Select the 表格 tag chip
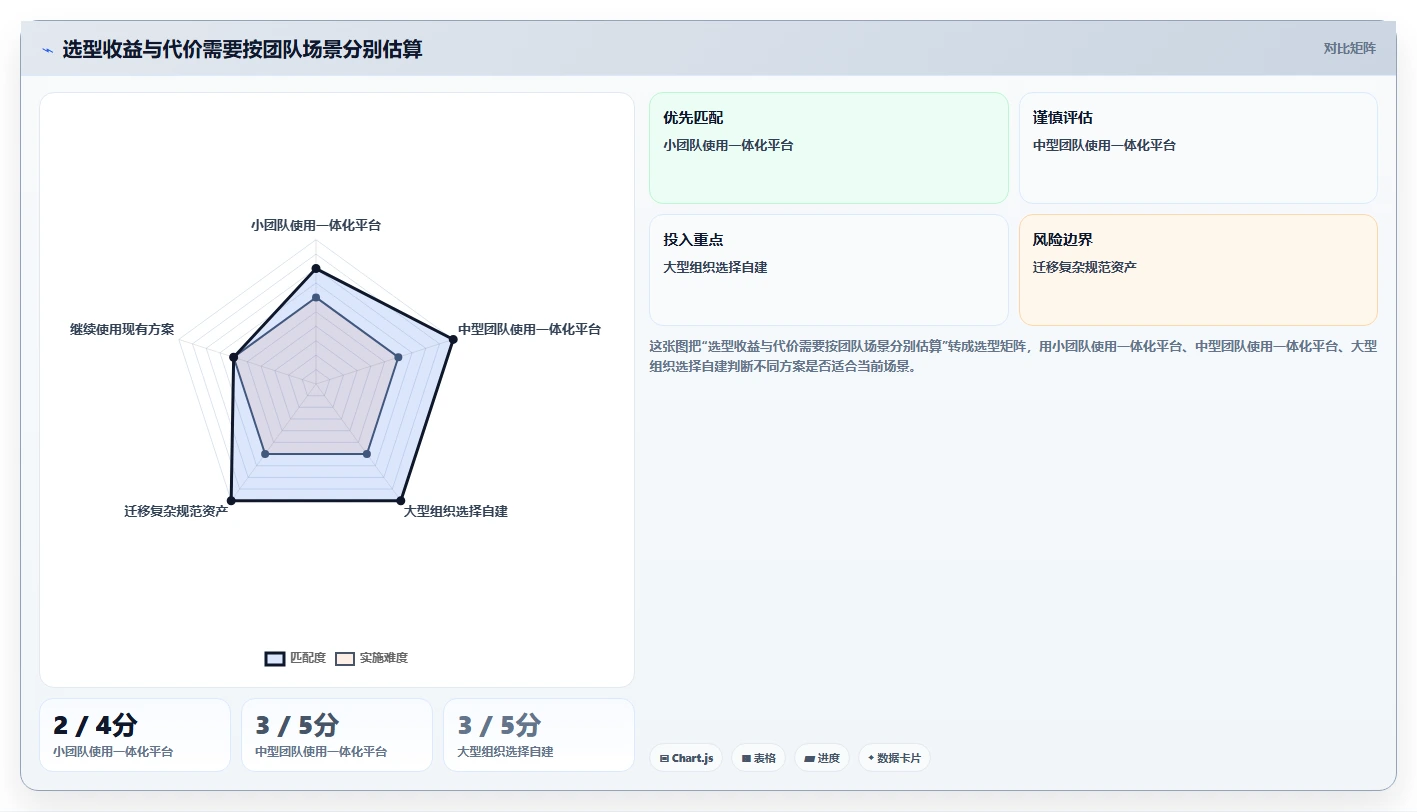1417x812 pixels. tap(759, 758)
